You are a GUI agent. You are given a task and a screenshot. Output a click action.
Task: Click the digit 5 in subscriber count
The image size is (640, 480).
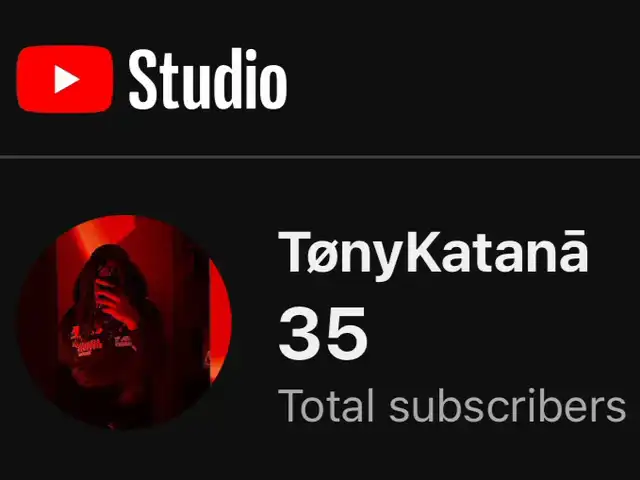click(347, 333)
